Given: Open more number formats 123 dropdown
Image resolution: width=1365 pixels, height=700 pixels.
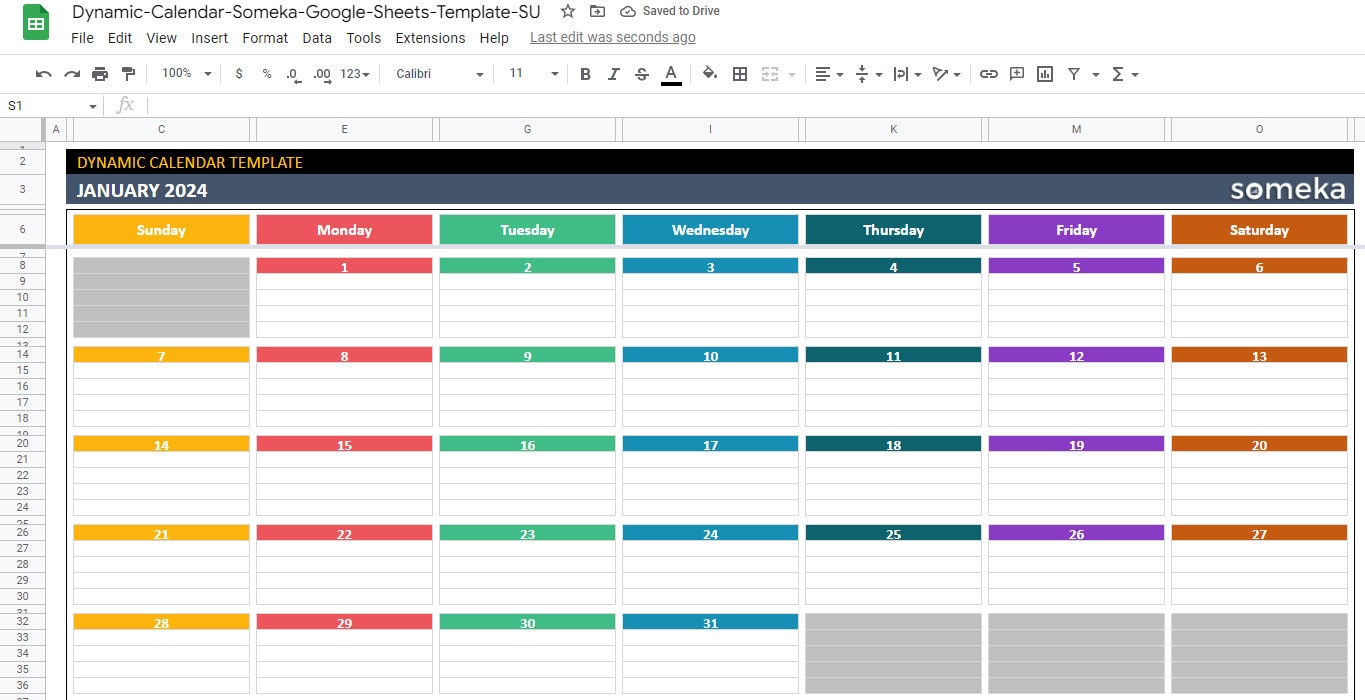Looking at the screenshot, I should (355, 74).
